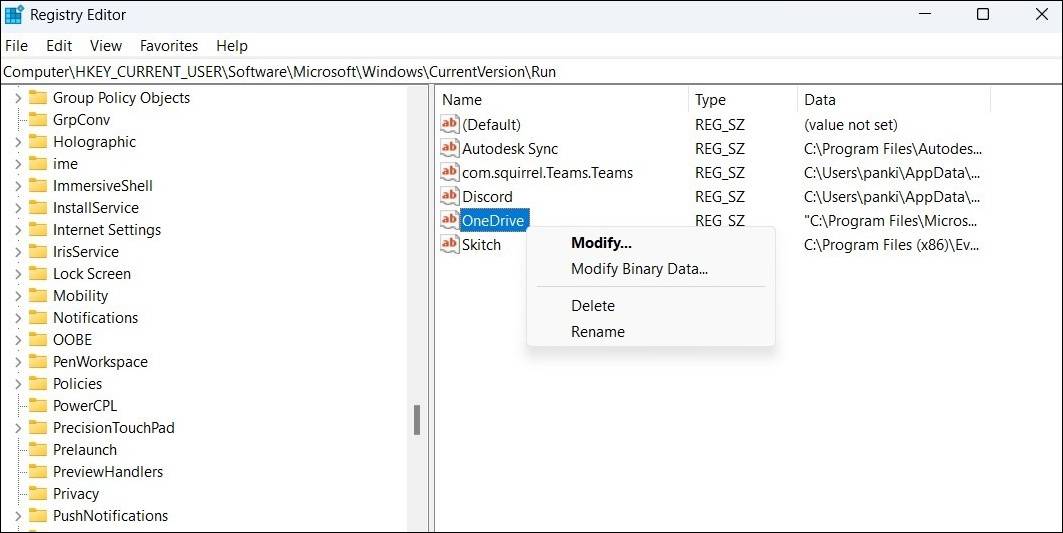Expand the PrecisionTouchPad registry key
Viewport: 1063px width, 533px height.
click(18, 428)
